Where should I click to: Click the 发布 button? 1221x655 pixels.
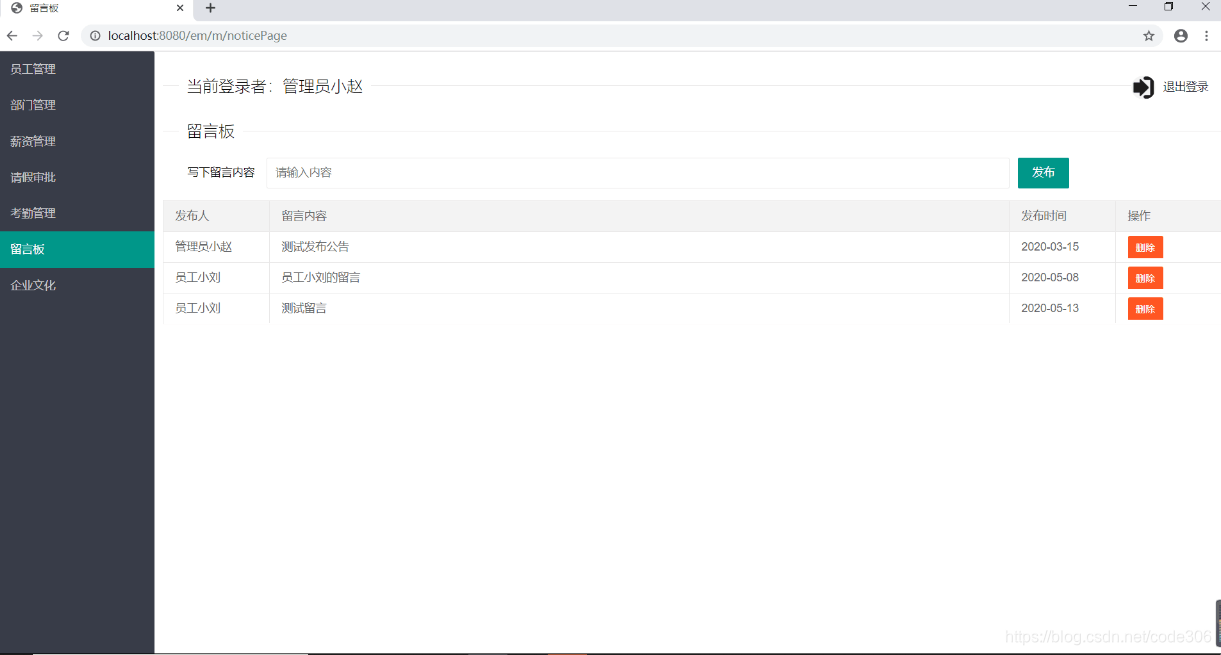coord(1043,173)
